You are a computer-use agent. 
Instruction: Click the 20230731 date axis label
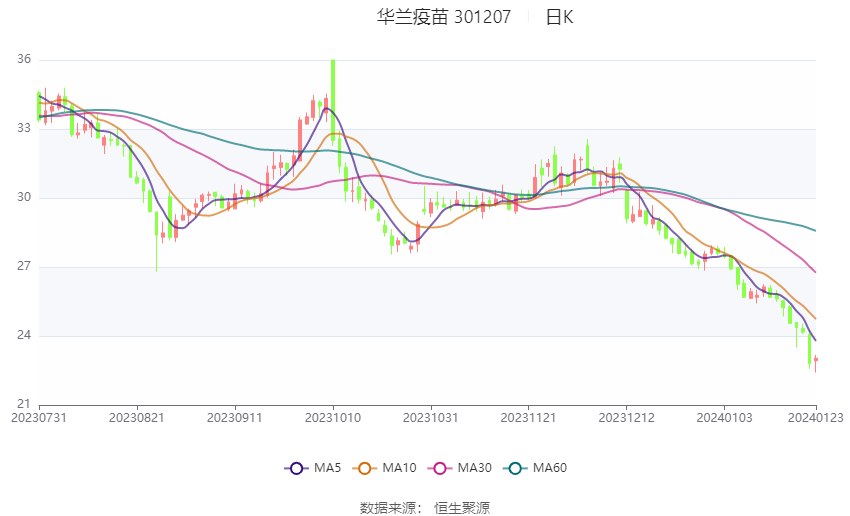click(39, 418)
